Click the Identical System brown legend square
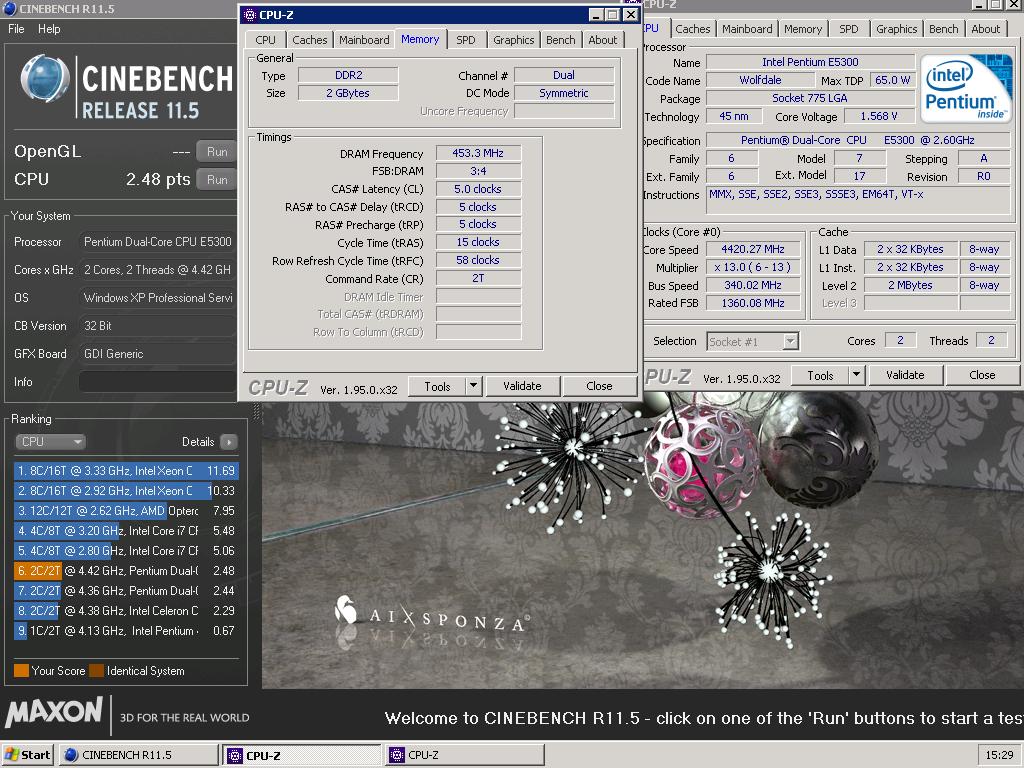1024x768 pixels. click(x=97, y=671)
